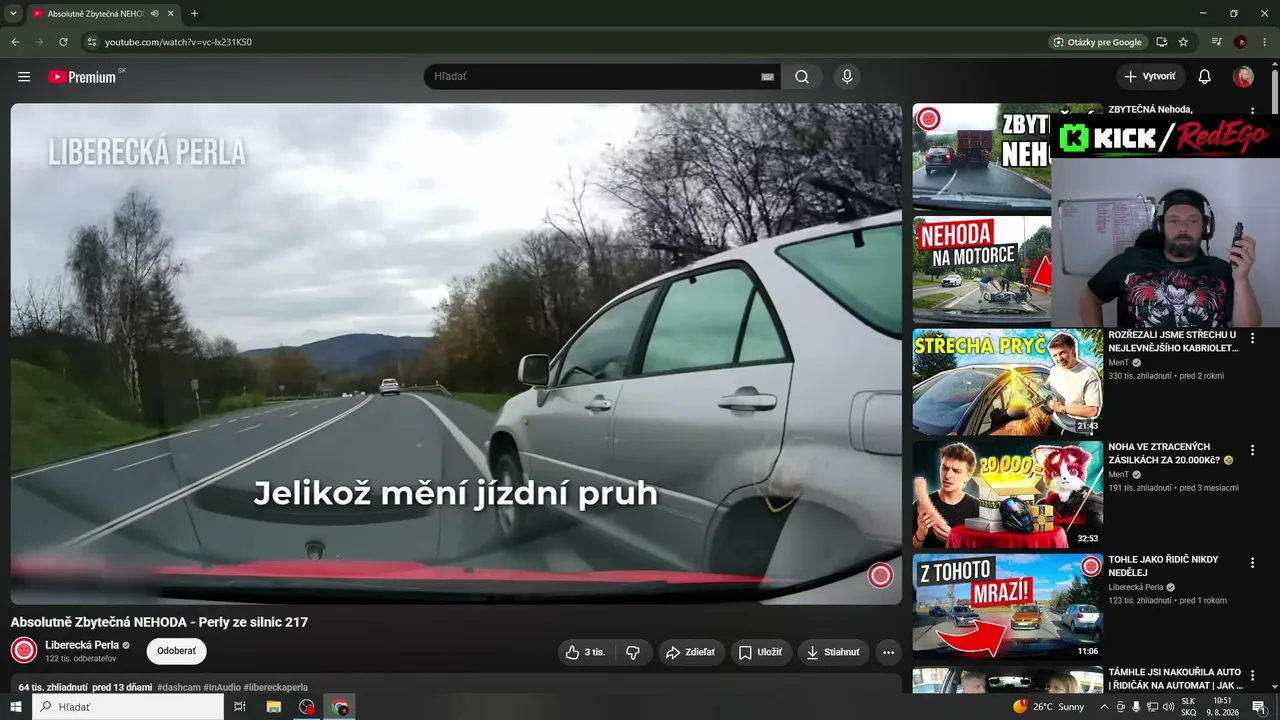Open the Liberecká Perla channel name link

tap(82, 645)
